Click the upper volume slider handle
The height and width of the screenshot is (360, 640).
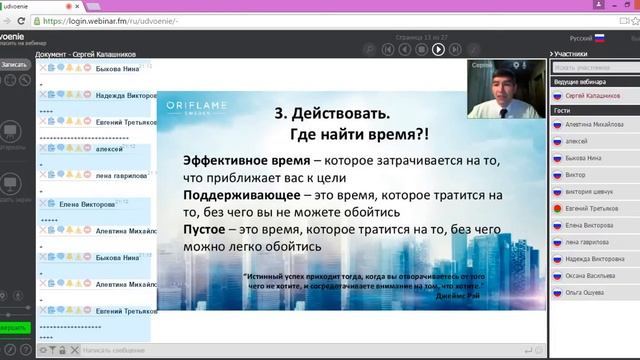28,307
